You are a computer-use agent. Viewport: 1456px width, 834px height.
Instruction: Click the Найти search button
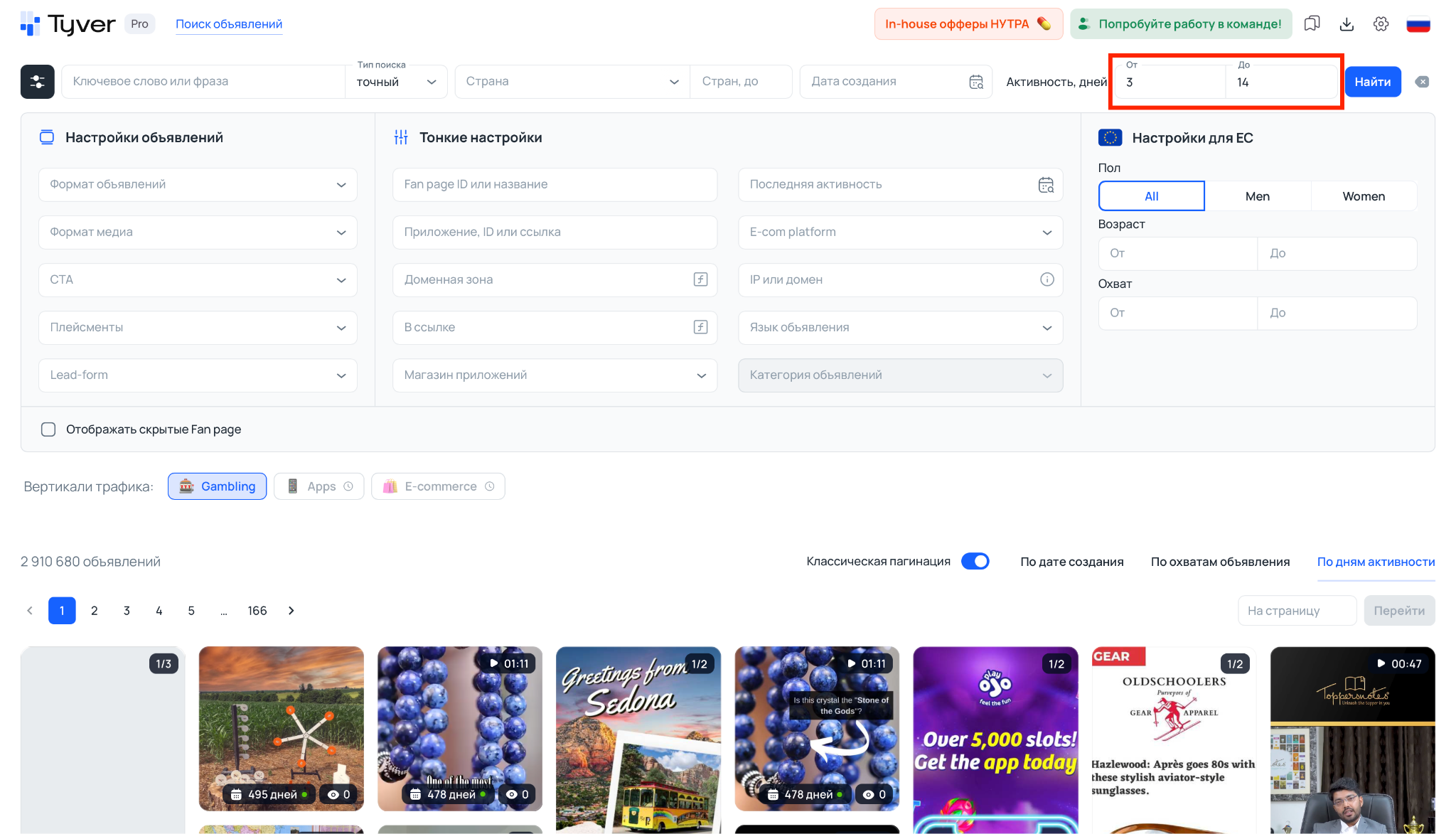[x=1372, y=82]
